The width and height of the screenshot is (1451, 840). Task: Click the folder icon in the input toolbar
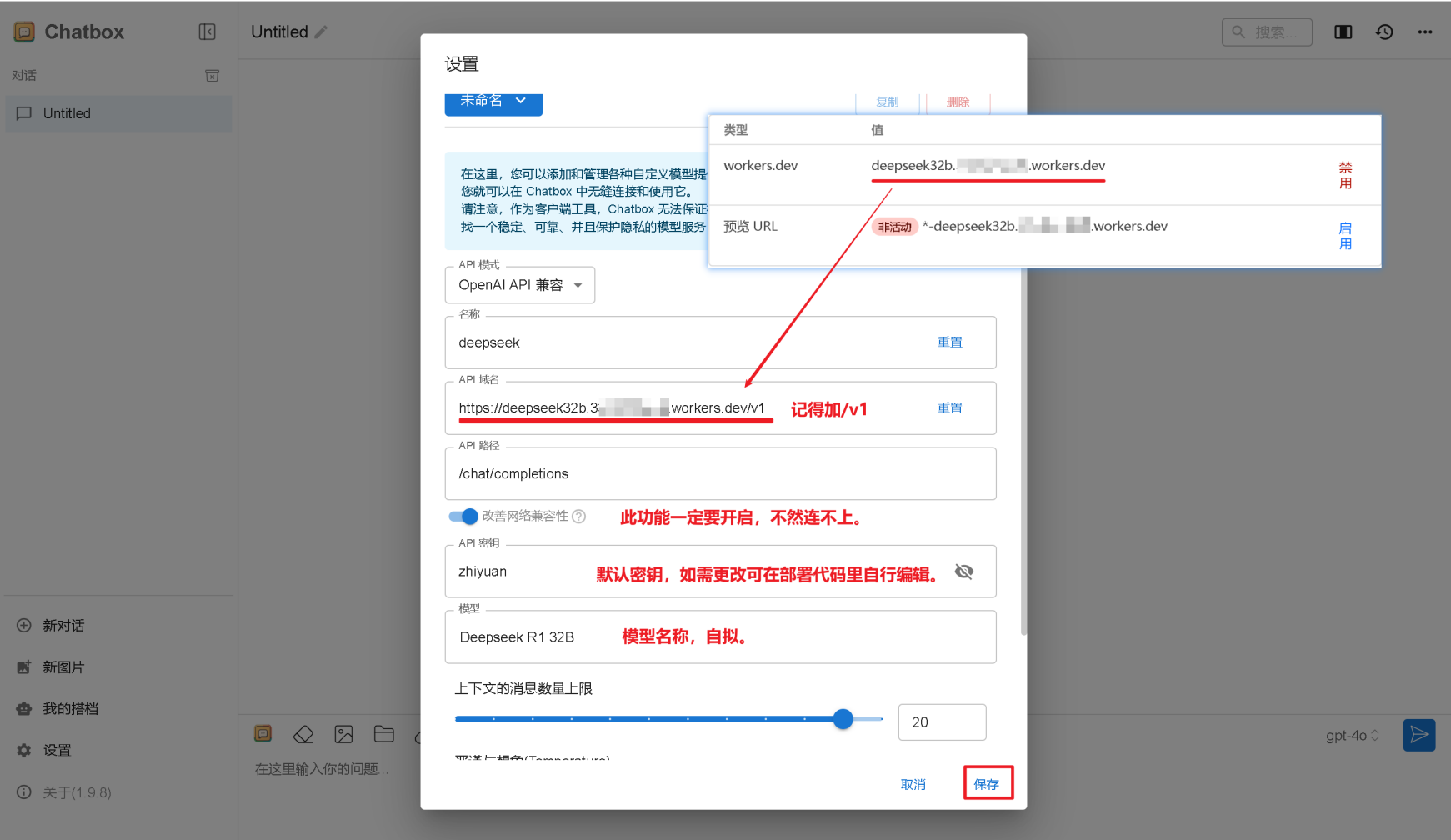pos(383,734)
